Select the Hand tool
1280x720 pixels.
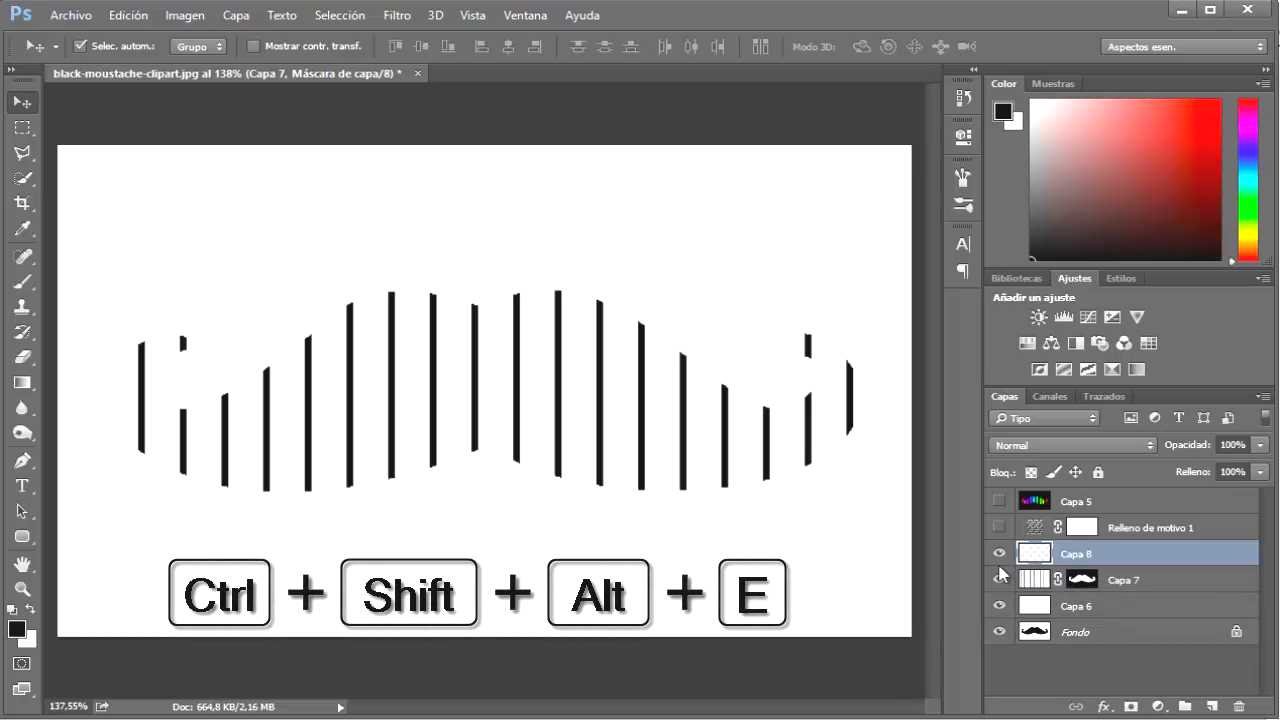[22, 564]
